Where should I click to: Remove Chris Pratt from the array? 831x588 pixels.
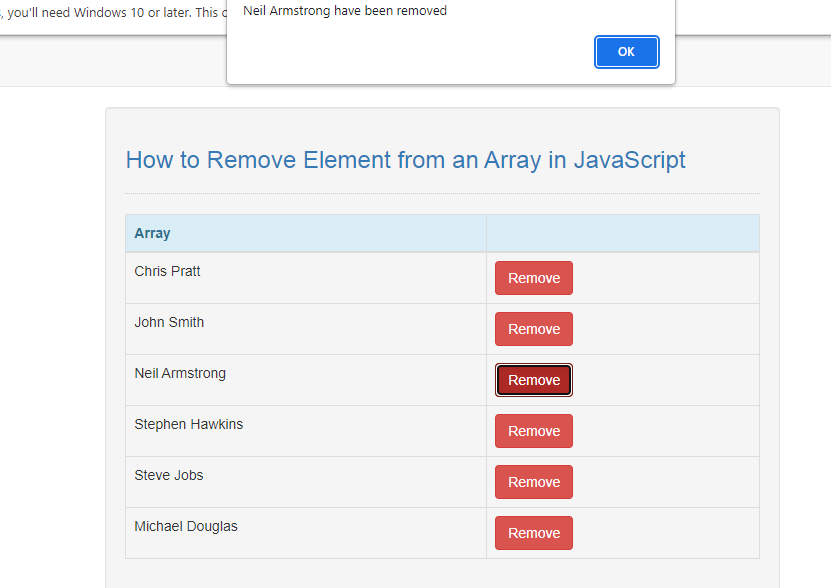click(x=534, y=278)
